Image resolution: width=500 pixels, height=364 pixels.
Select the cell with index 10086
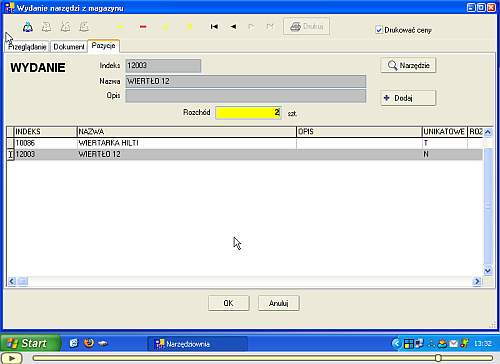point(45,143)
